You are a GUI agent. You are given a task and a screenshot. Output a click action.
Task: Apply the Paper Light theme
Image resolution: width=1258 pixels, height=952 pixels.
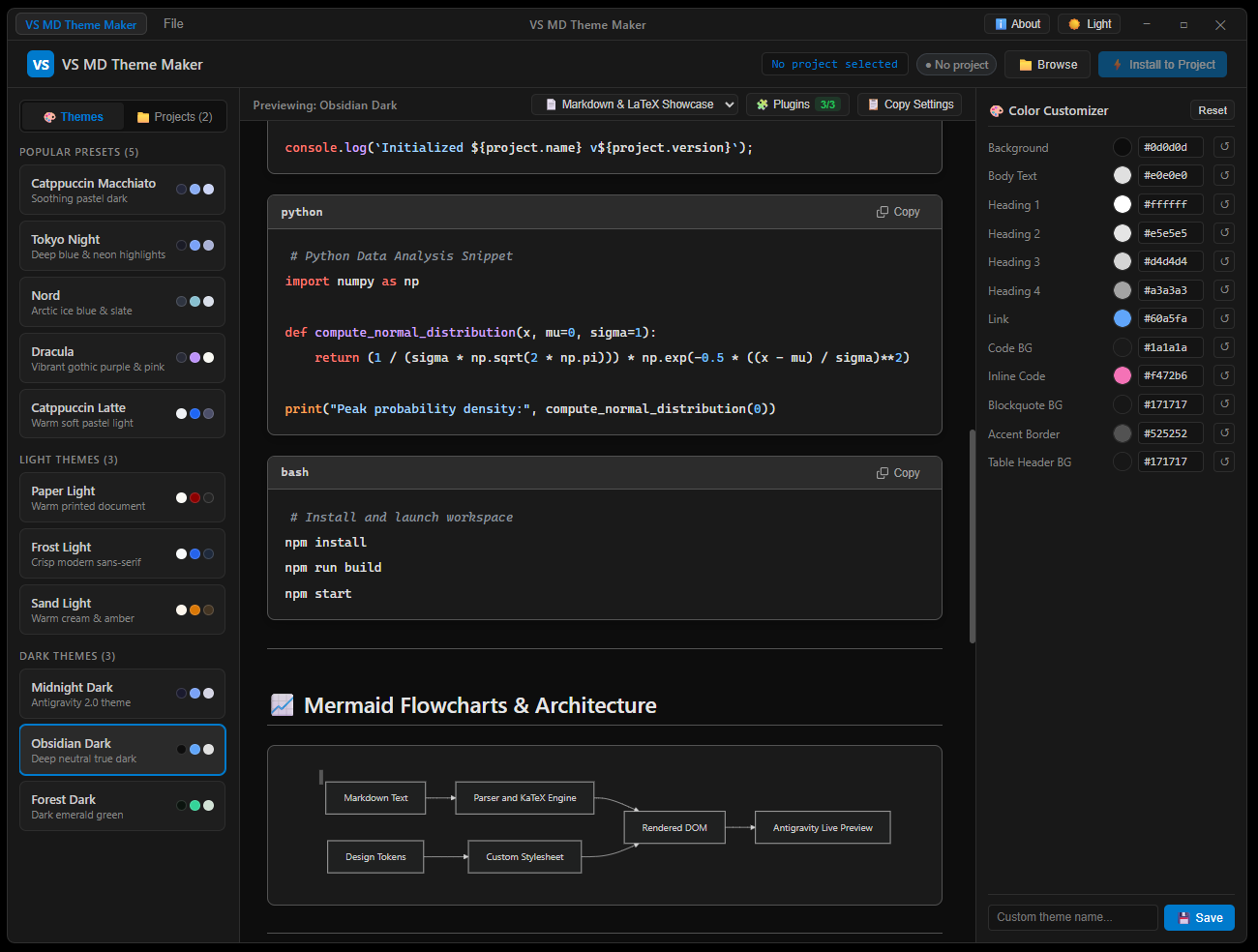122,497
